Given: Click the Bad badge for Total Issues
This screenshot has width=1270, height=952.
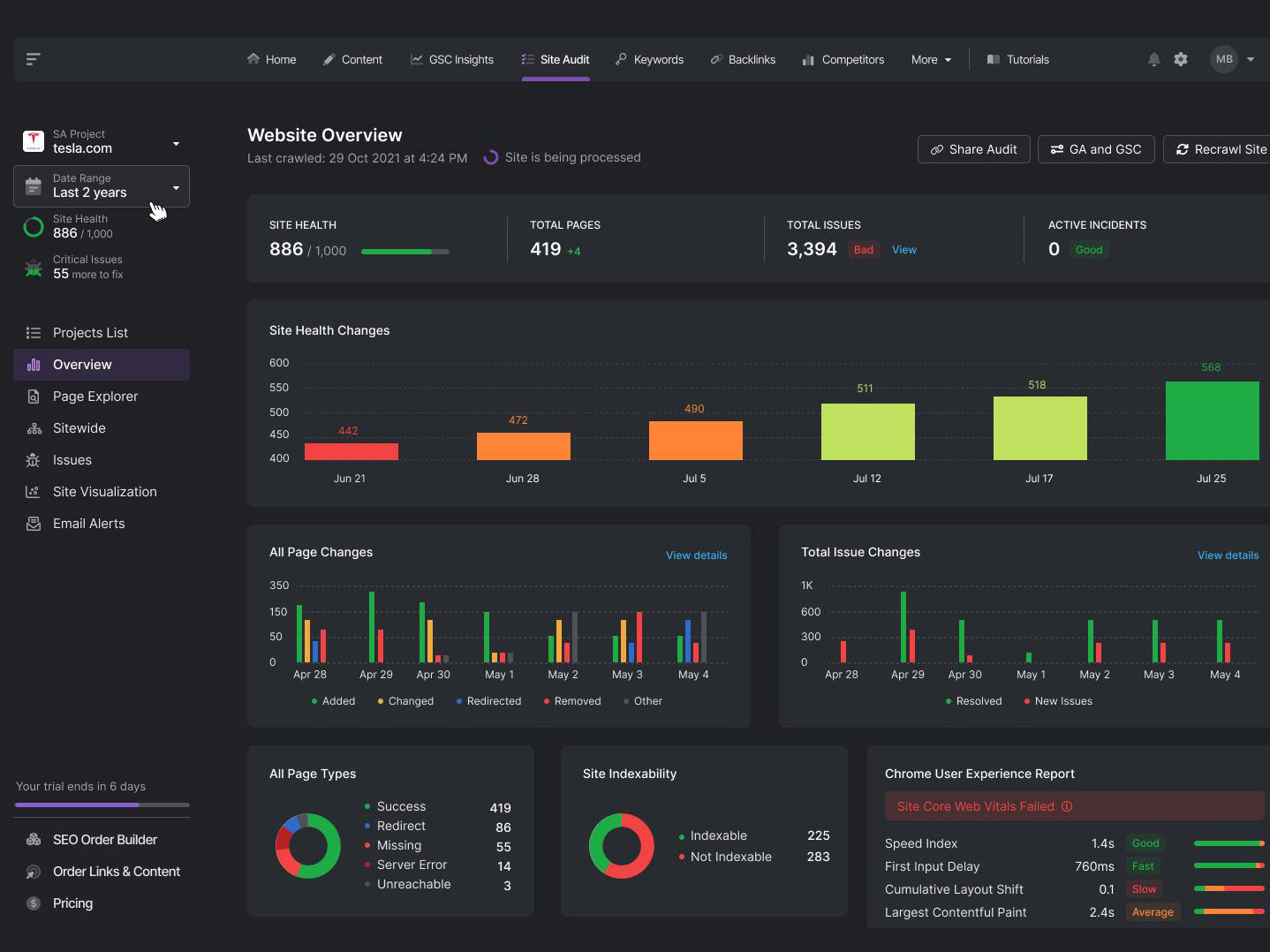Looking at the screenshot, I should (x=864, y=250).
